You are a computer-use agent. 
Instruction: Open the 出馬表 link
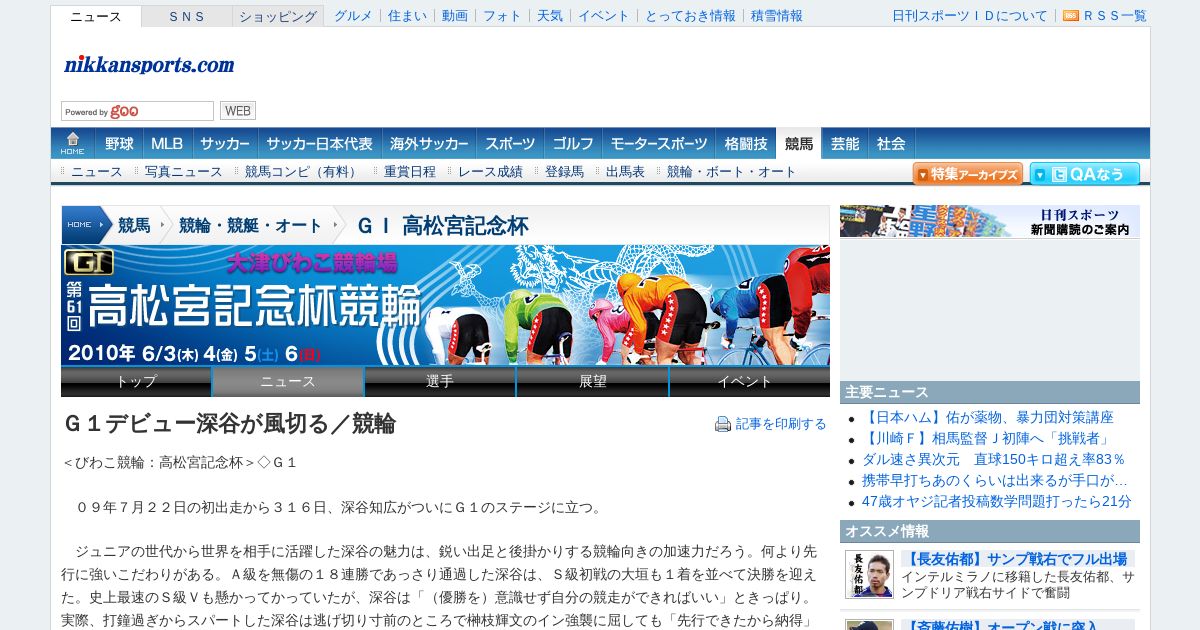pyautogui.click(x=625, y=172)
